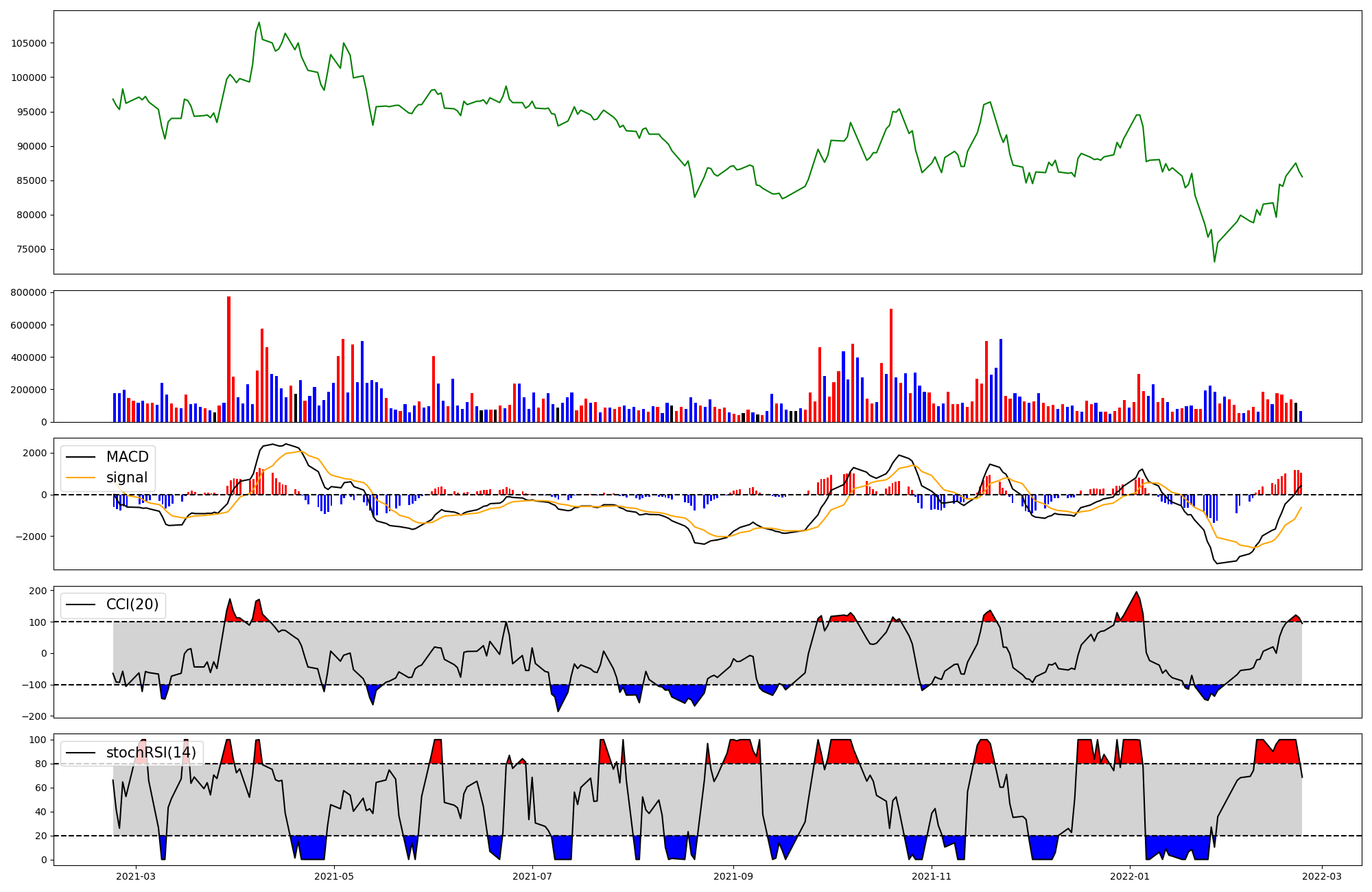Click the signal legend text
The width and height of the screenshot is (1372, 892).
127,478
